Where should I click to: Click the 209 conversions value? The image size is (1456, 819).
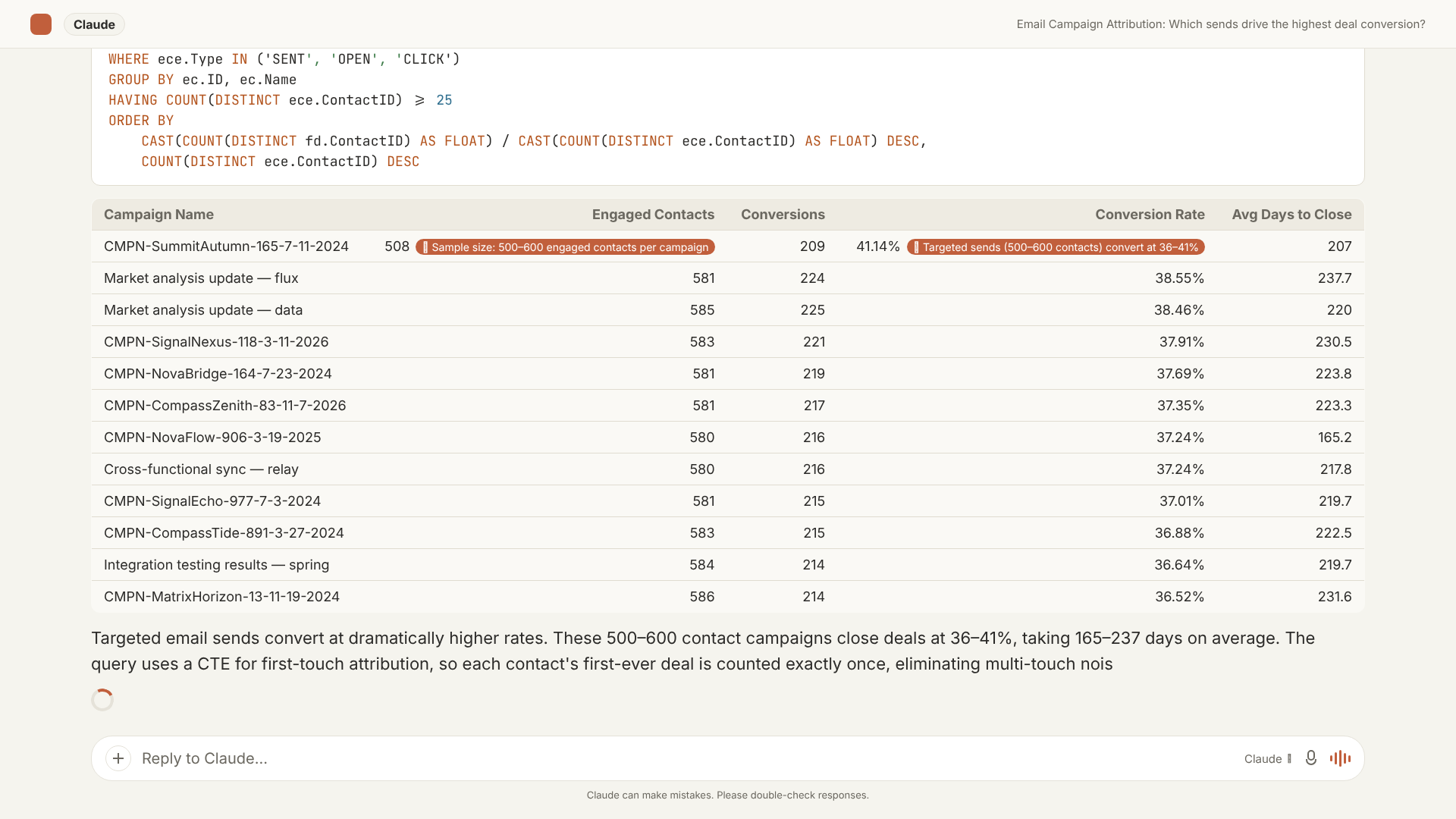[x=812, y=246]
